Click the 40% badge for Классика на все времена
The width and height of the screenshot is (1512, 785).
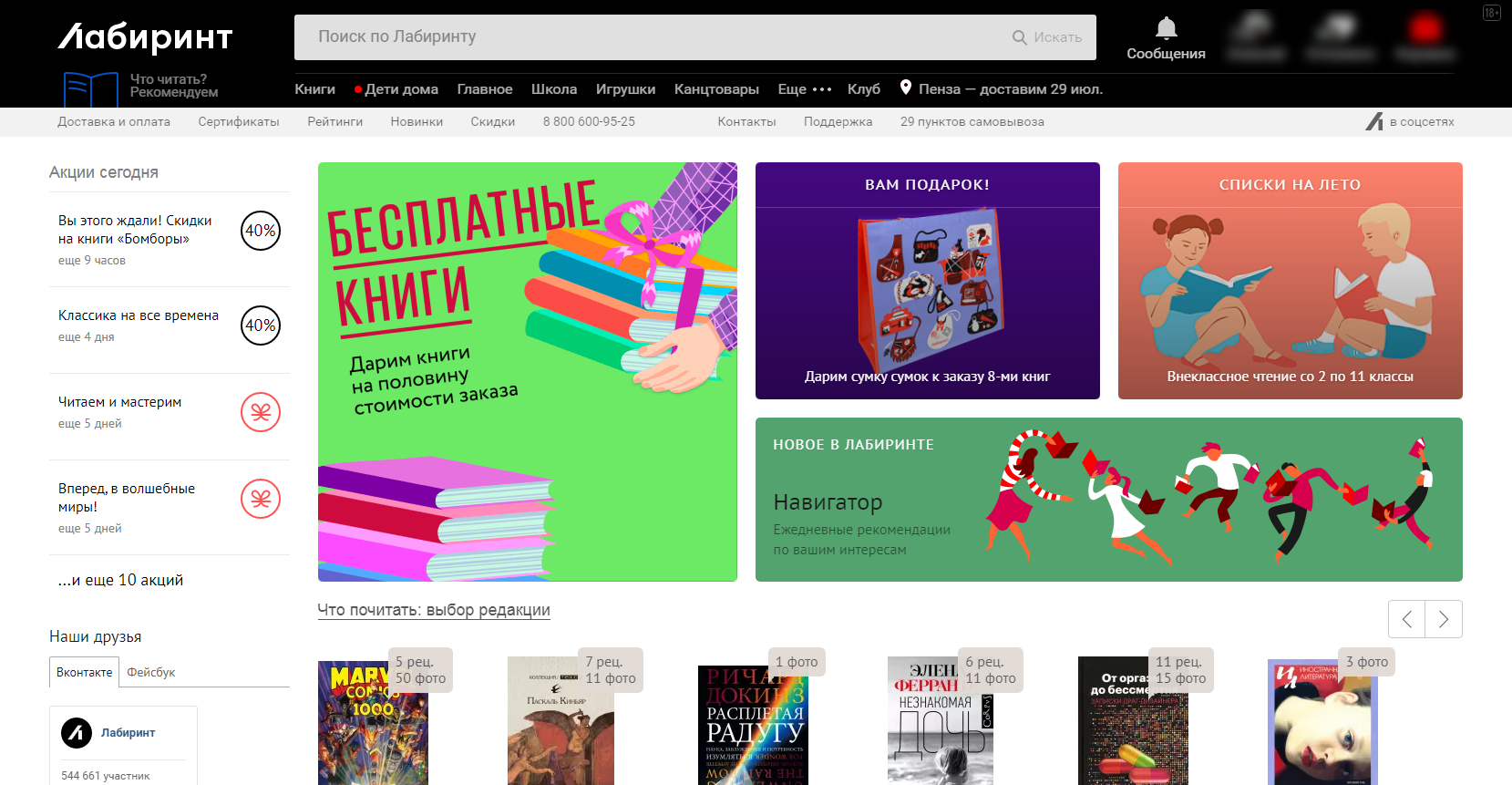[261, 325]
